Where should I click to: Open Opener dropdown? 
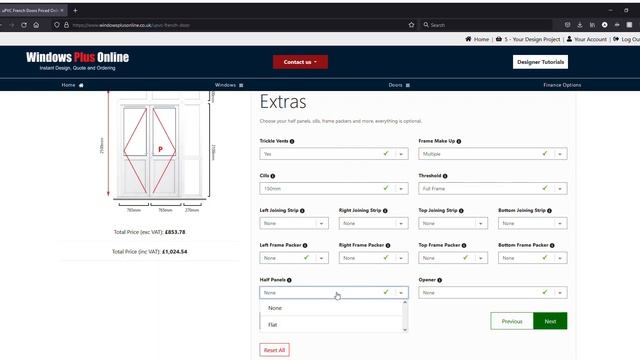(x=493, y=293)
